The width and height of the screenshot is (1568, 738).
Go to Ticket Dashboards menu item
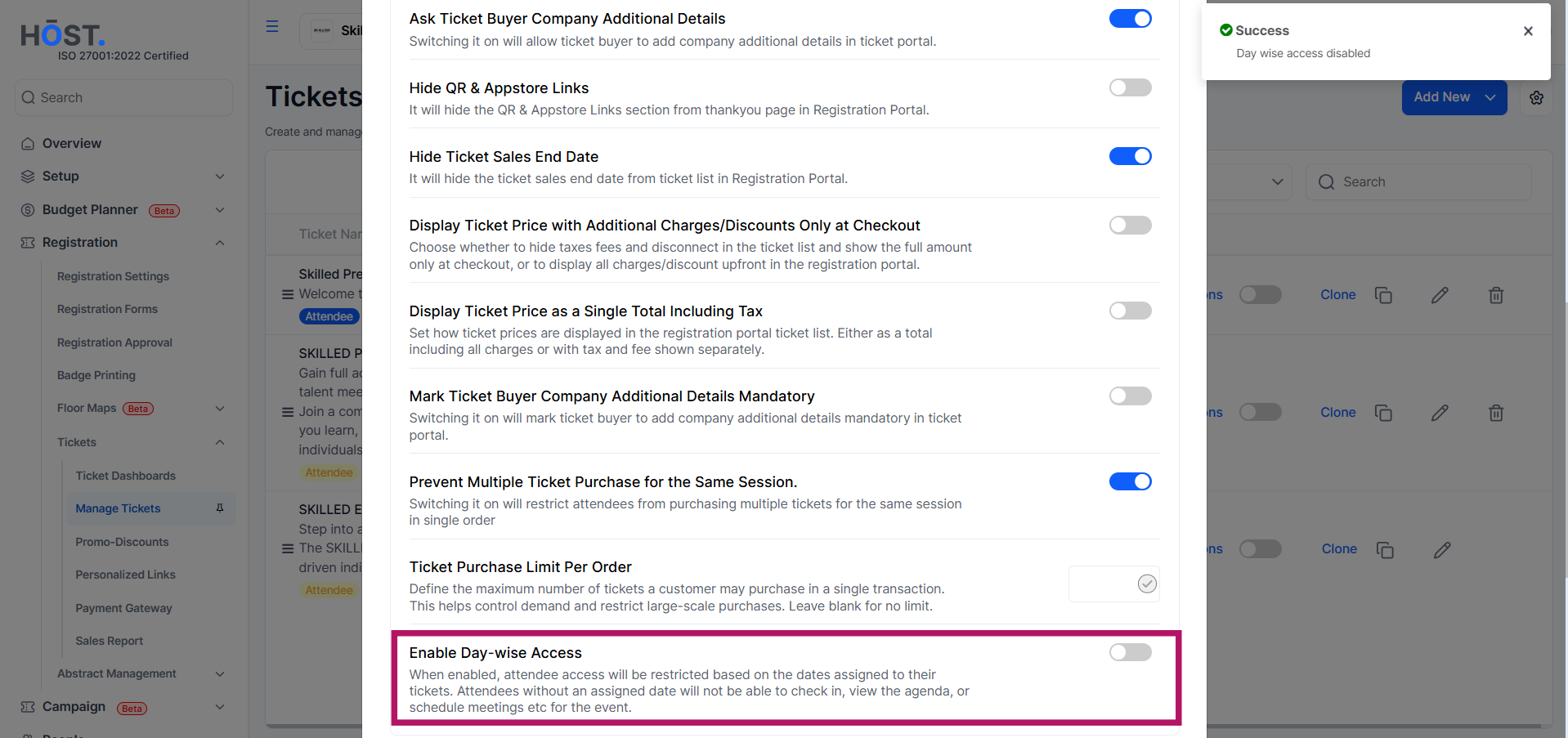tap(125, 476)
